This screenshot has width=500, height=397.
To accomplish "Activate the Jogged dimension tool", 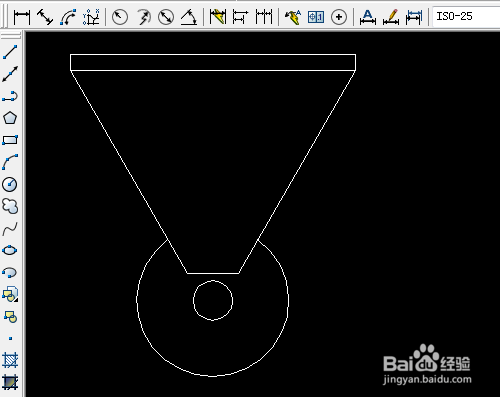I will tap(143, 17).
